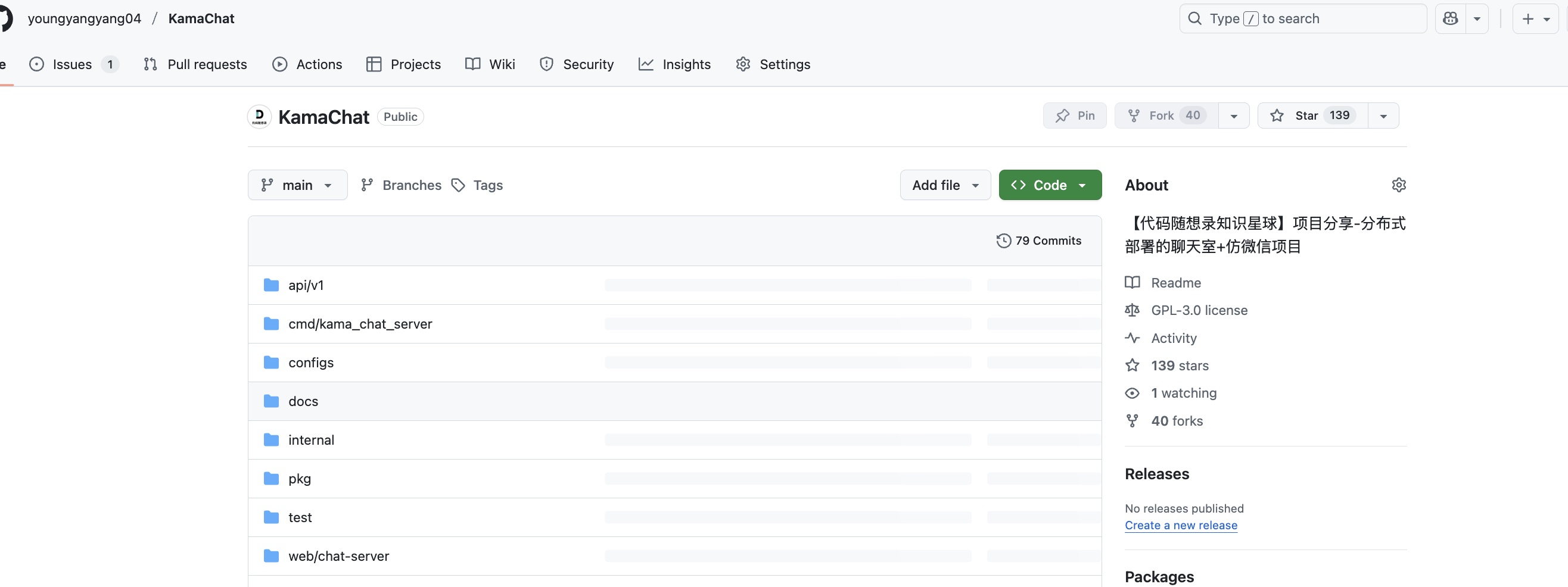Fork the repository
This screenshot has height=587, width=1568.
(x=1166, y=115)
